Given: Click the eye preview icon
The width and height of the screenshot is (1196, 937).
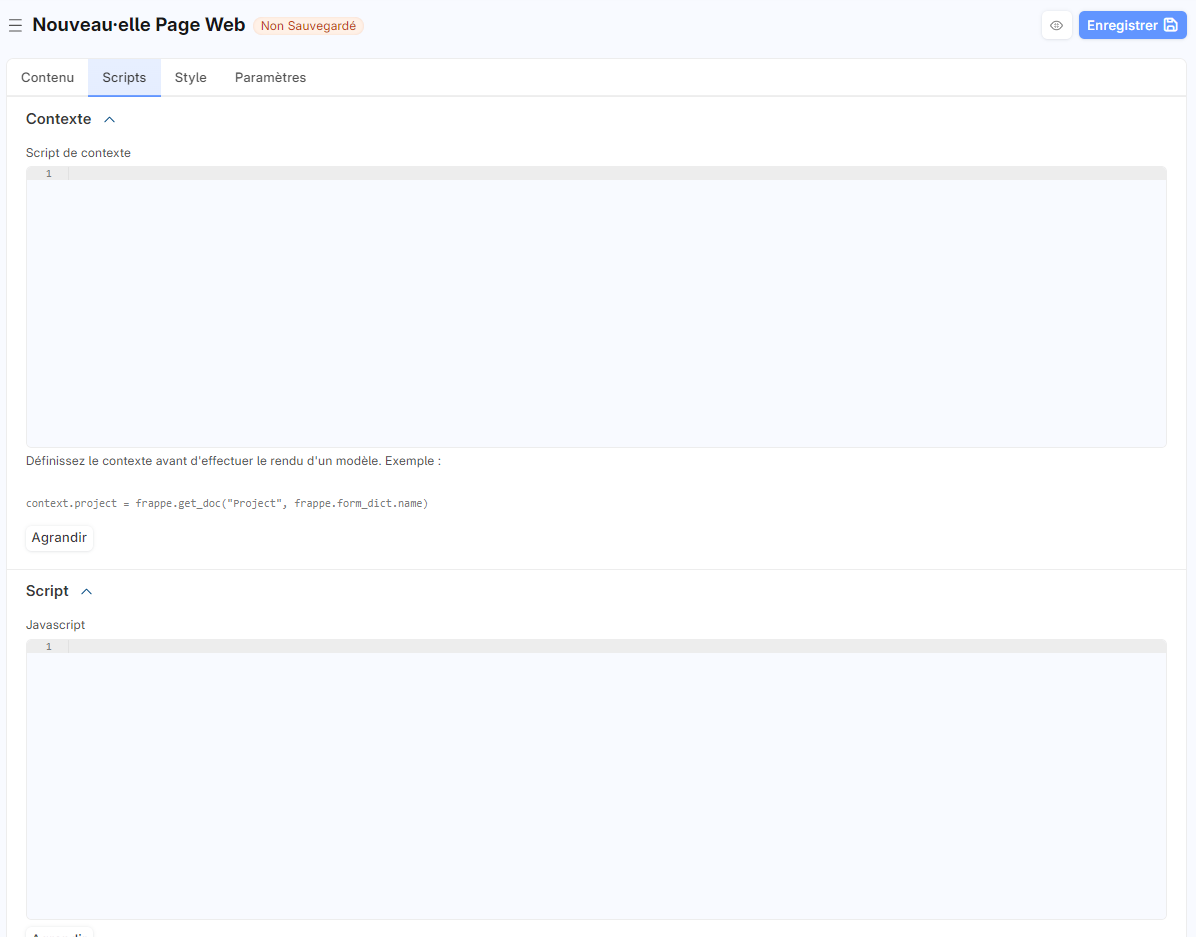Looking at the screenshot, I should (x=1056, y=26).
